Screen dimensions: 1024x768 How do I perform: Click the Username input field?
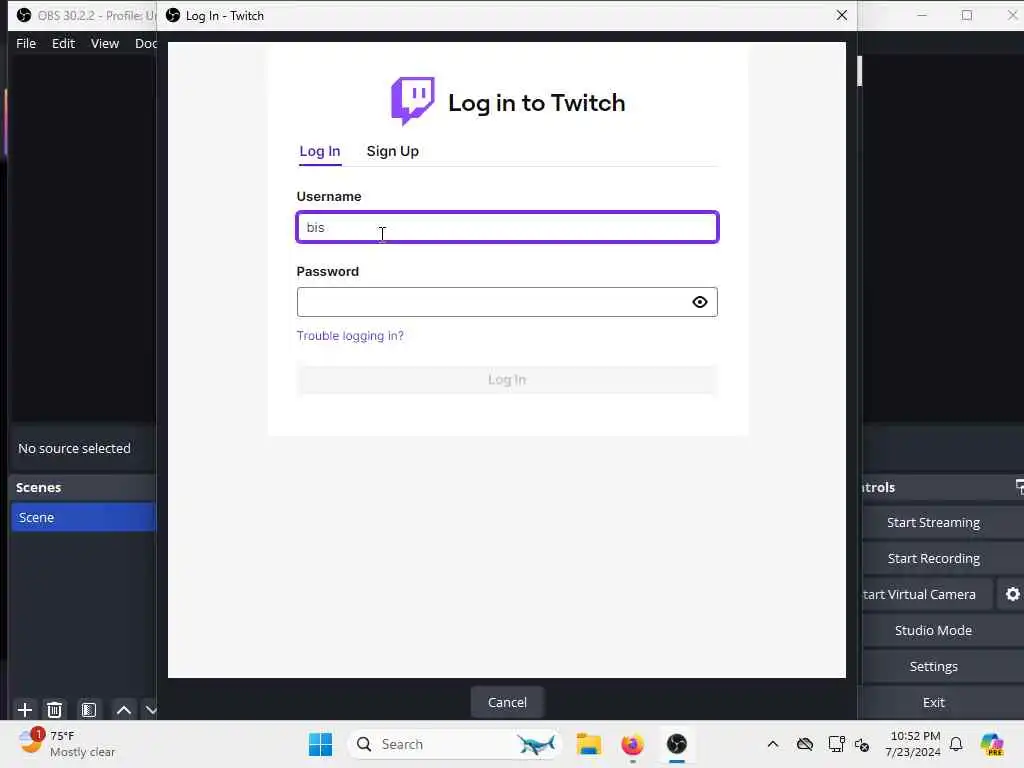tap(507, 227)
